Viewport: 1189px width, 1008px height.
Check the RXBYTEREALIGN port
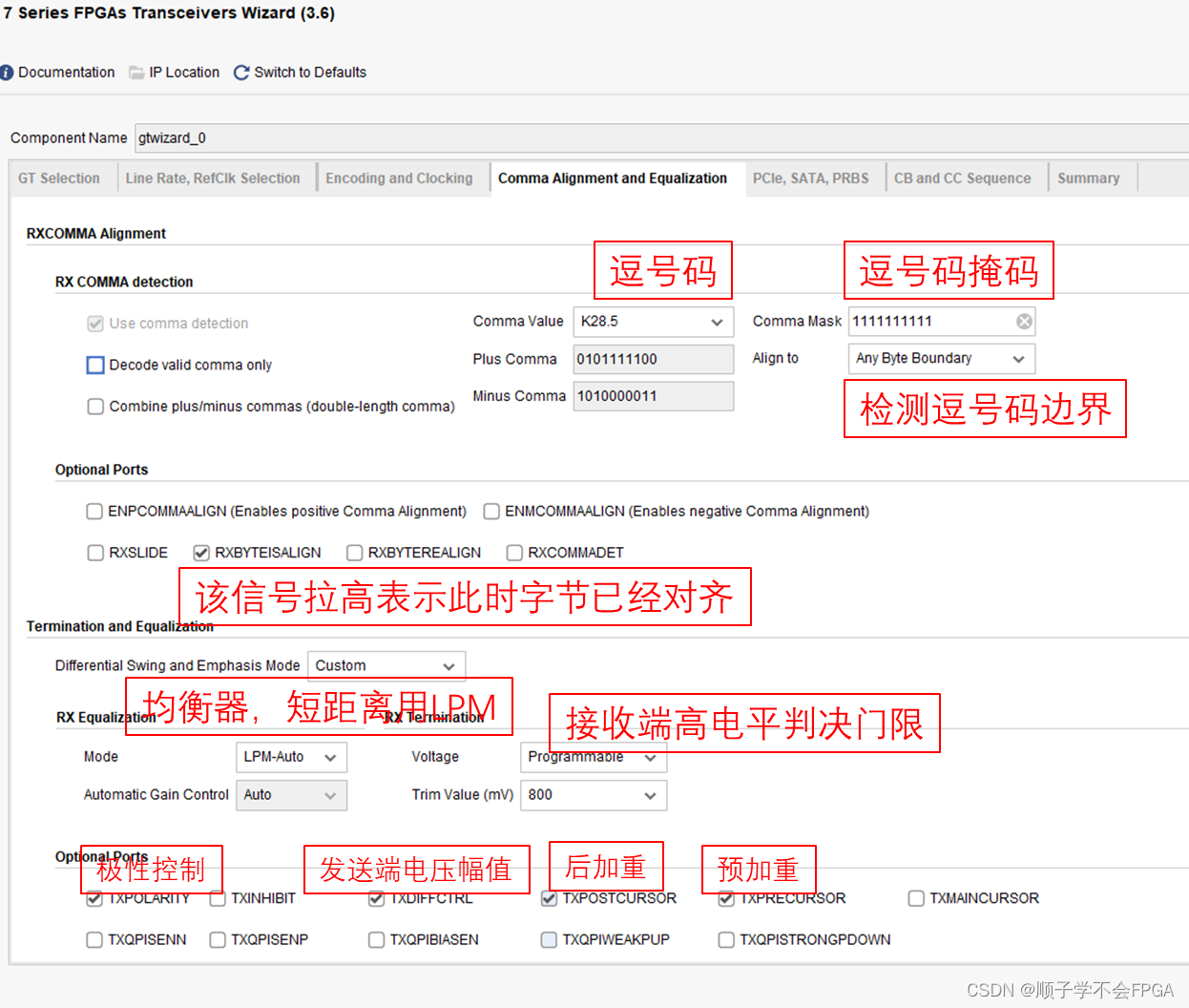click(x=355, y=553)
